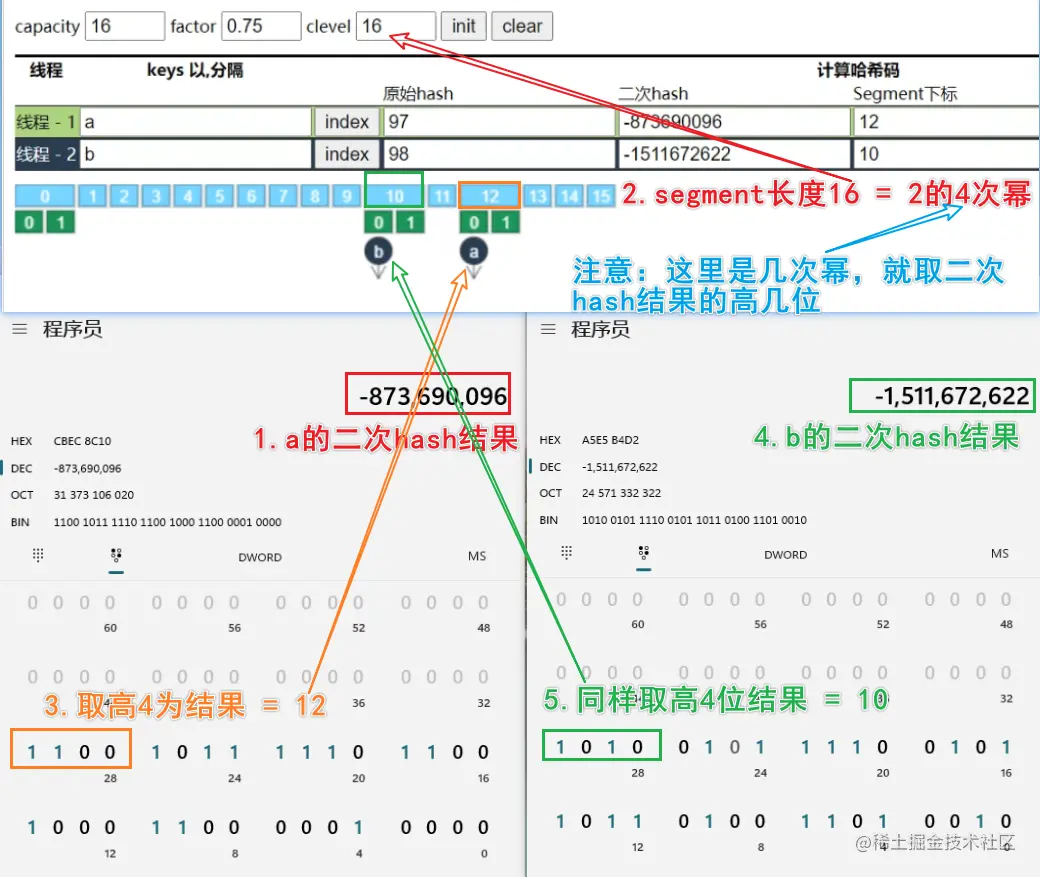Screen dimensions: 1040x877
Task: Click Segment index field showing 10
Action: point(946,154)
